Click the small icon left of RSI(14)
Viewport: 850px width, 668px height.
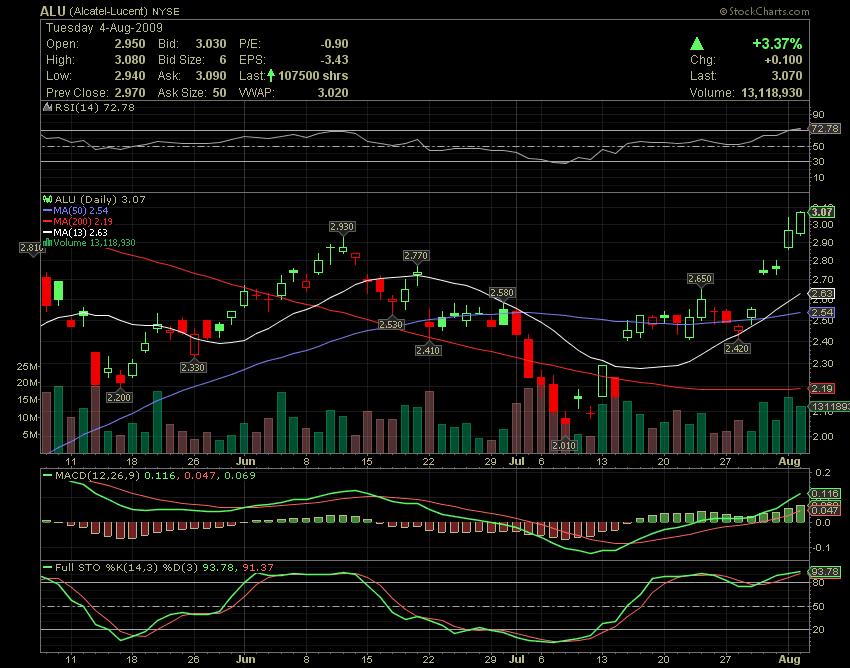48,107
